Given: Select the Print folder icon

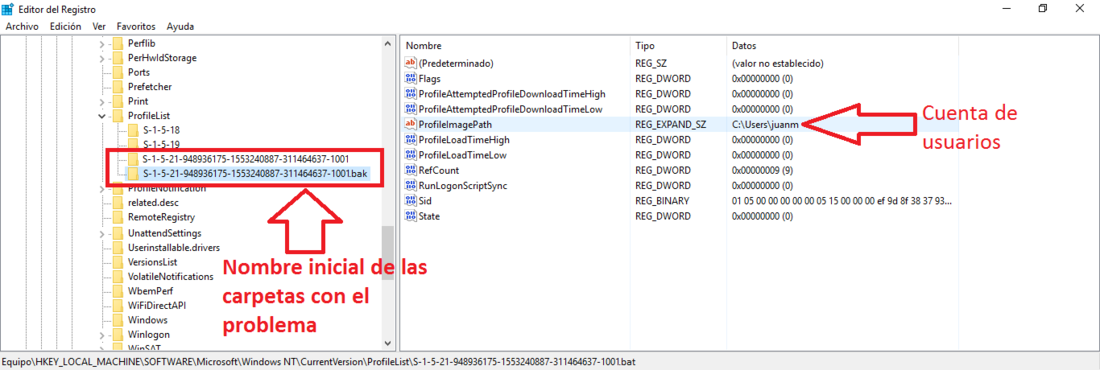Looking at the screenshot, I should click(x=118, y=101).
